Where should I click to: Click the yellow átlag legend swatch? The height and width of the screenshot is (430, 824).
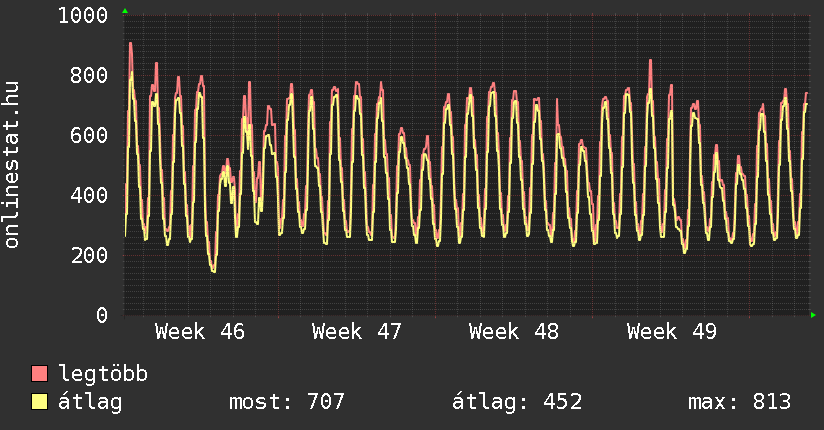coord(40,402)
